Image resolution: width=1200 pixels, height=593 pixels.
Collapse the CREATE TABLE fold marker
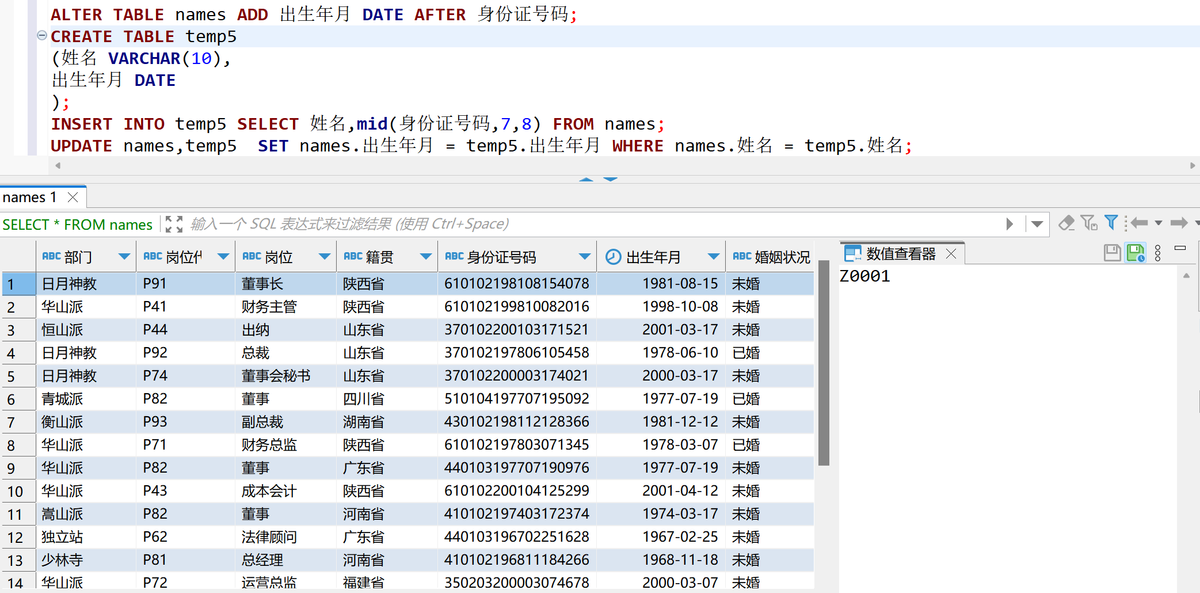pyautogui.click(x=41, y=36)
